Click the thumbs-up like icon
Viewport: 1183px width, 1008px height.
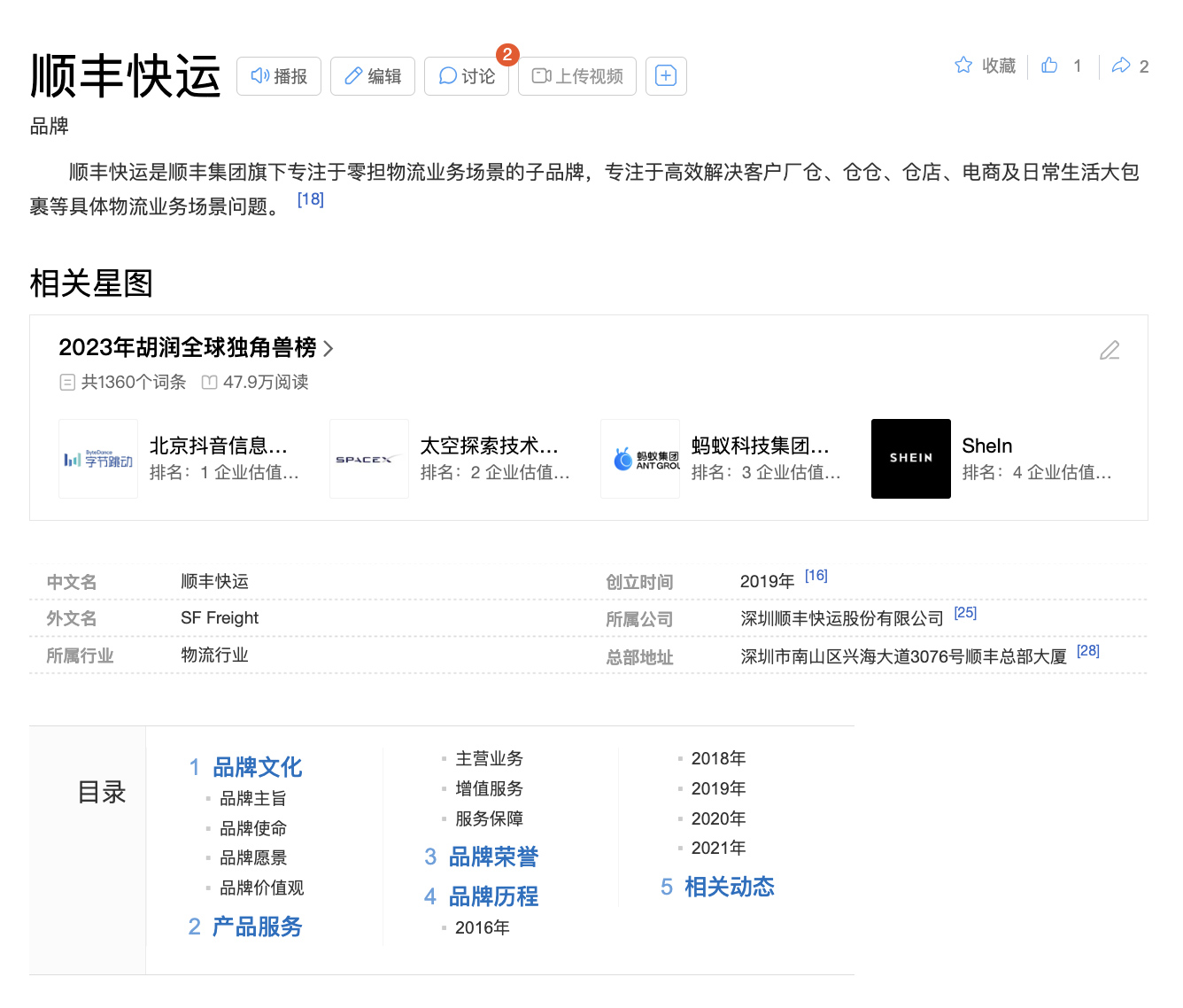[1049, 65]
